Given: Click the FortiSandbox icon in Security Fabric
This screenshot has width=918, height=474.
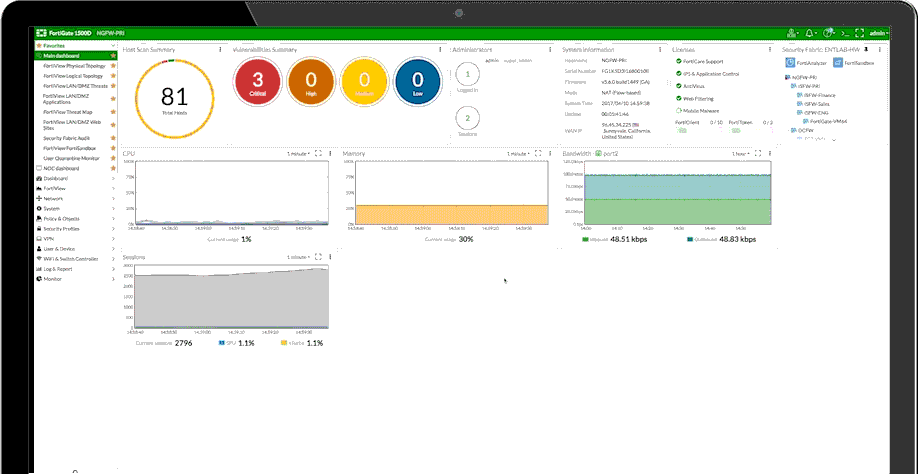Looking at the screenshot, I should click(x=838, y=63).
